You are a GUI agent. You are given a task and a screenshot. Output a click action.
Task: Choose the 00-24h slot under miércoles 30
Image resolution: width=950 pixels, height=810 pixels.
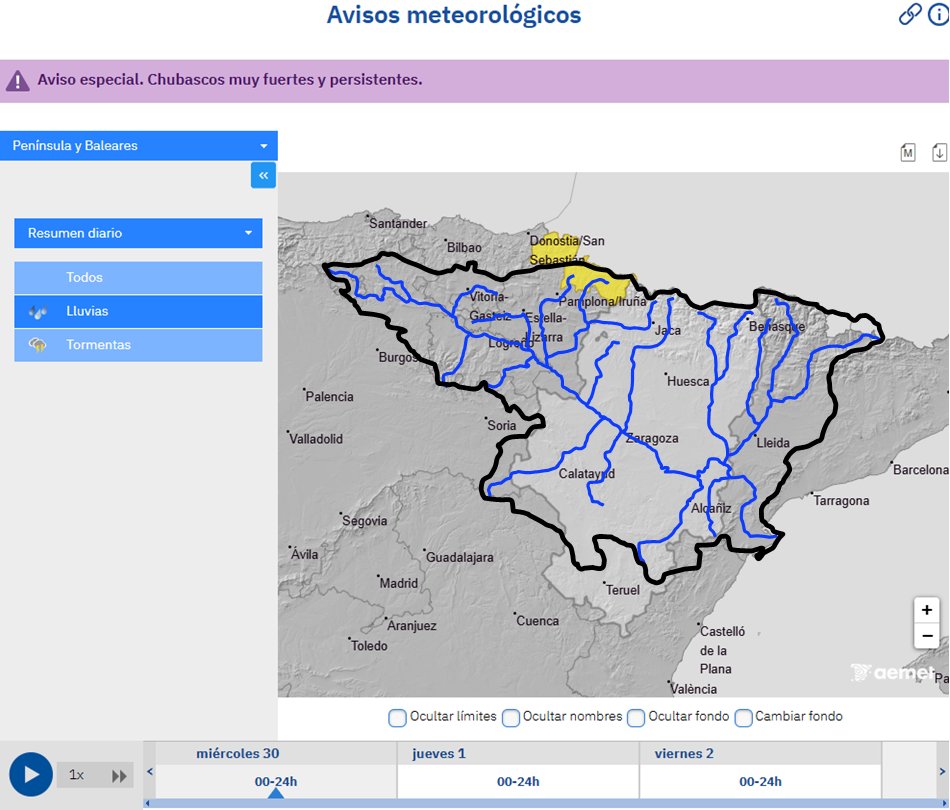276,782
